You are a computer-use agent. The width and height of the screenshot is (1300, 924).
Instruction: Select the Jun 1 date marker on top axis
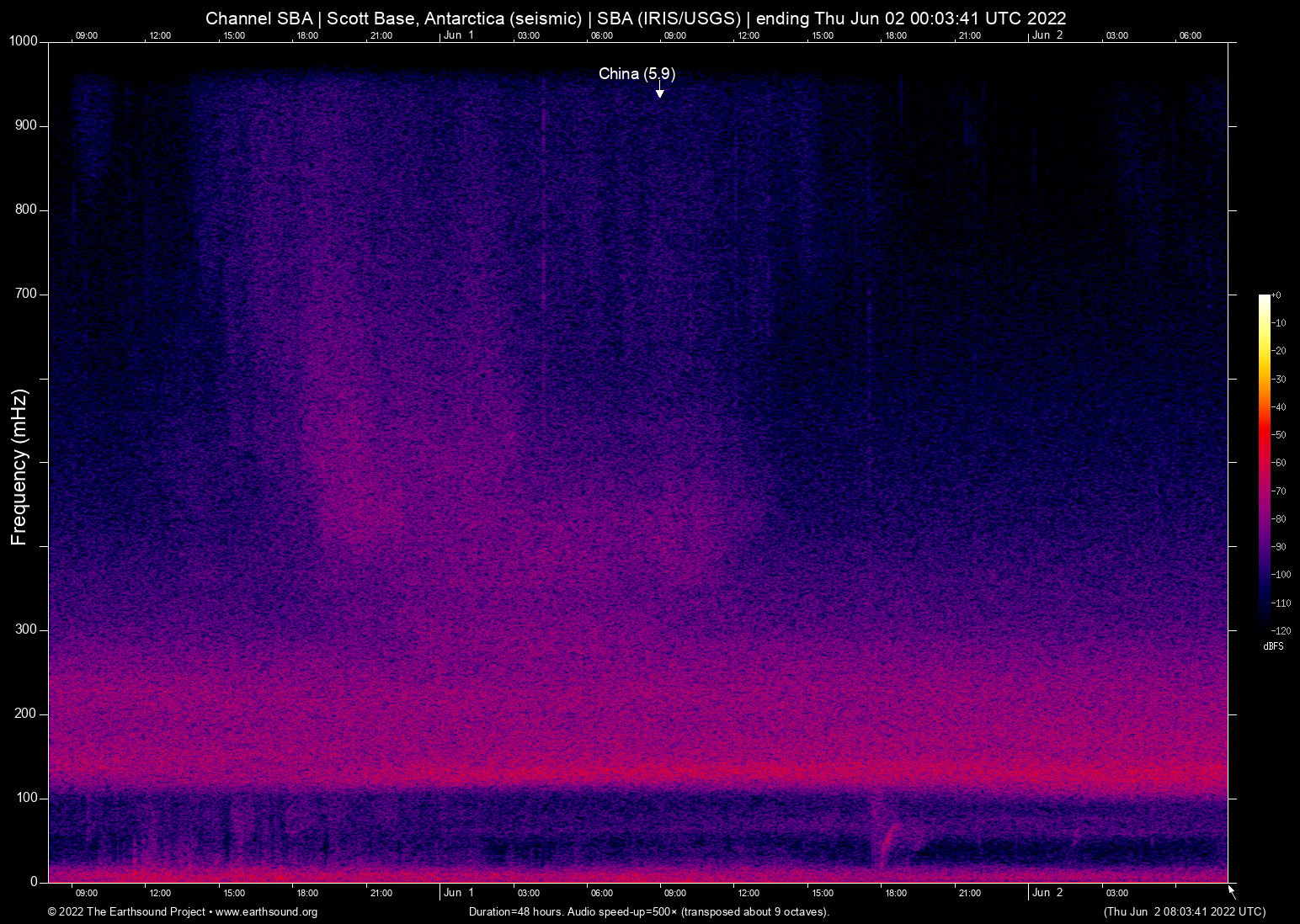click(x=460, y=35)
